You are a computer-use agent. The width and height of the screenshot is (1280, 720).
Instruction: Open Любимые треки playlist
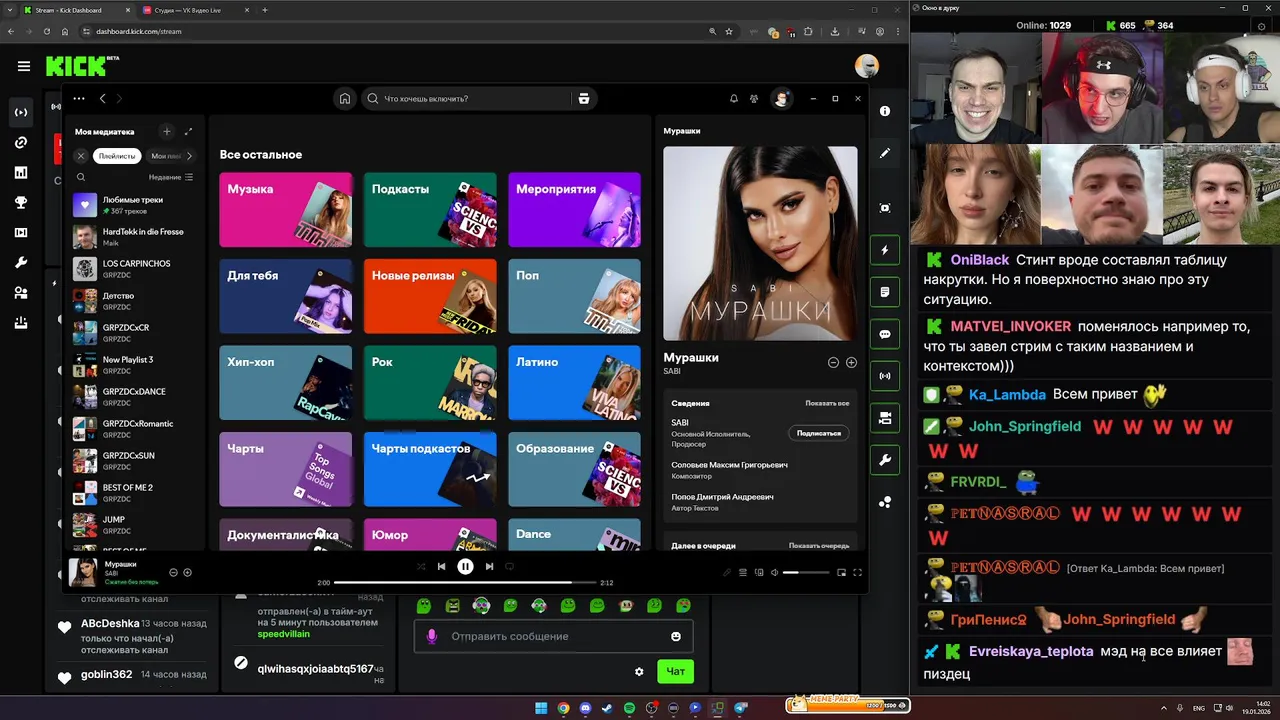tap(133, 205)
